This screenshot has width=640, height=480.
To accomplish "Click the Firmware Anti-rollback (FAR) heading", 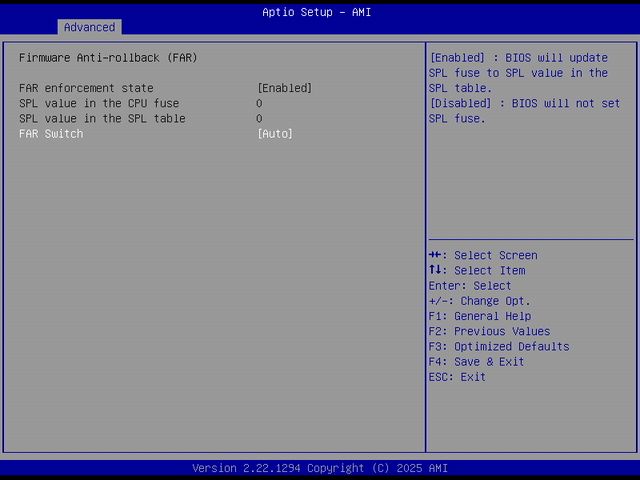I will (x=108, y=58).
